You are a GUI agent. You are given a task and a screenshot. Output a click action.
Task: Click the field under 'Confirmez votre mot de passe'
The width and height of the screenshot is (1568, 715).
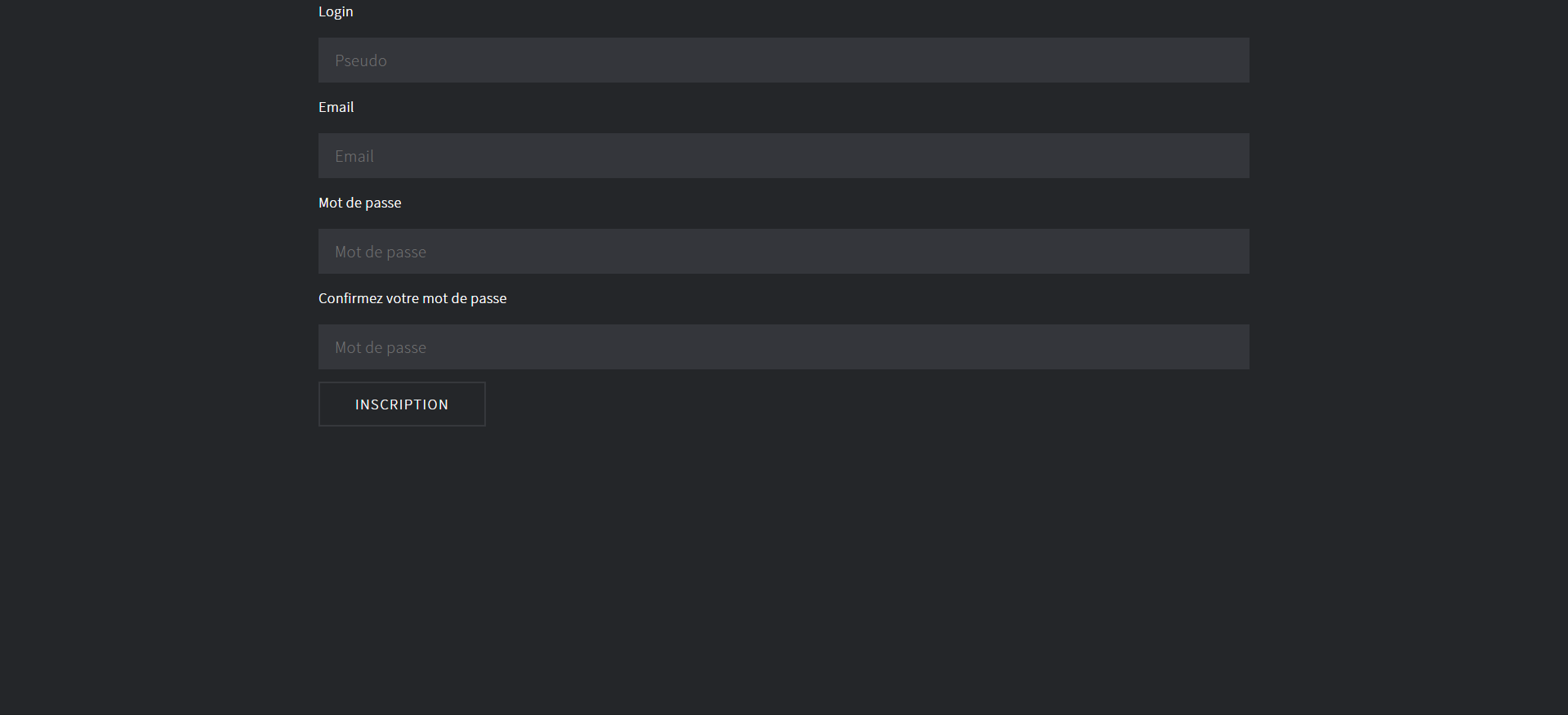point(783,346)
